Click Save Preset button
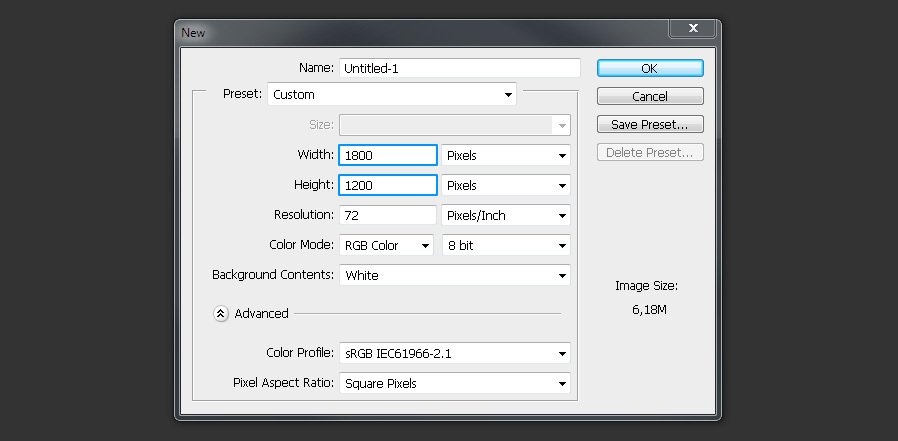 pyautogui.click(x=650, y=124)
